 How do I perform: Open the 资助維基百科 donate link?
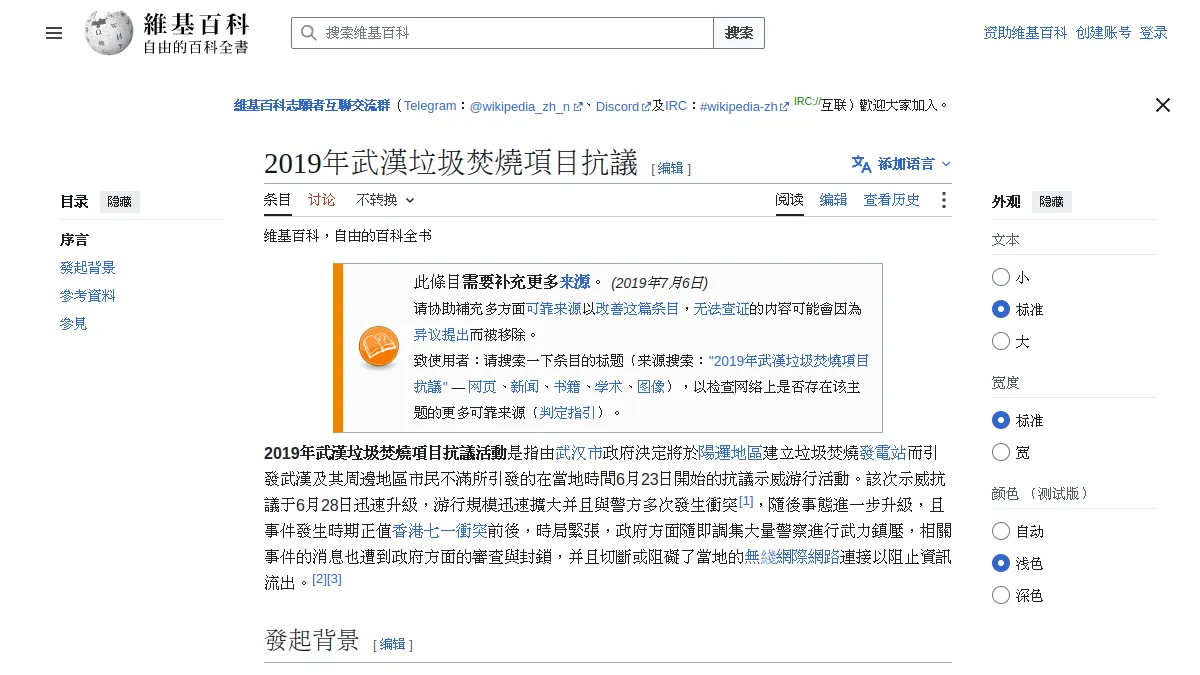click(x=1026, y=33)
